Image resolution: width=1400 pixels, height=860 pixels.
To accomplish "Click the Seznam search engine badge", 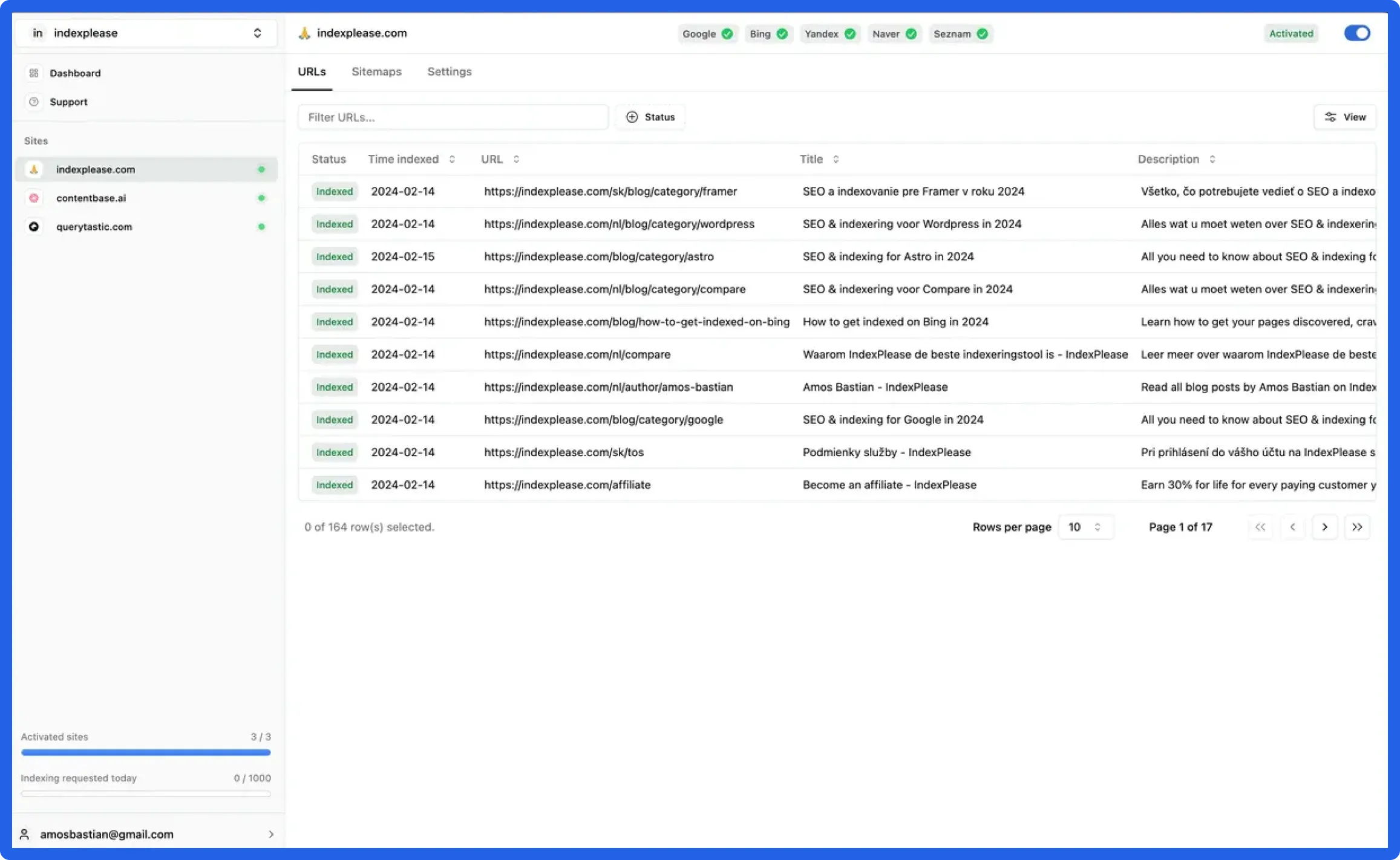I will [960, 34].
